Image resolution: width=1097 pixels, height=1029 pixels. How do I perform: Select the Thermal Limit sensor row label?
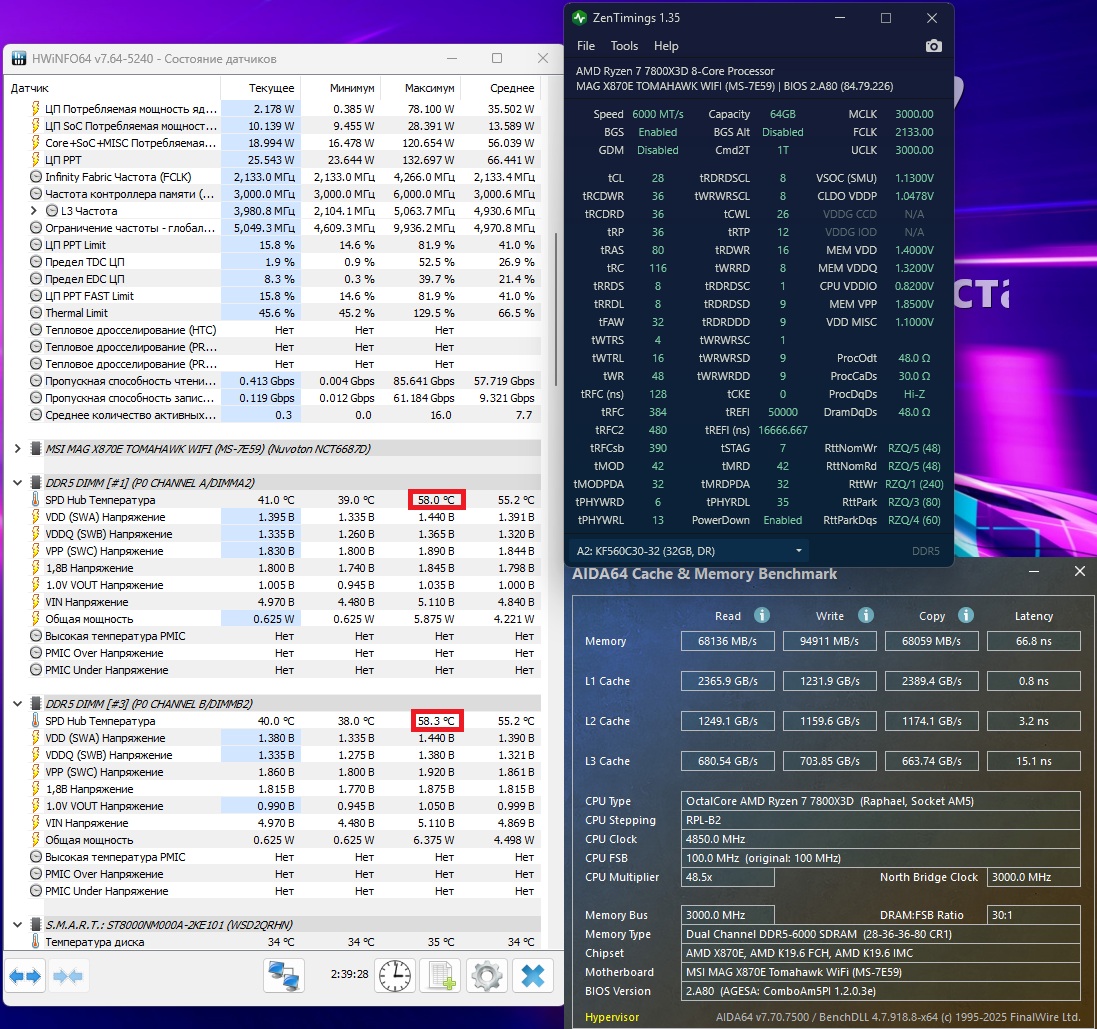[x=76, y=313]
